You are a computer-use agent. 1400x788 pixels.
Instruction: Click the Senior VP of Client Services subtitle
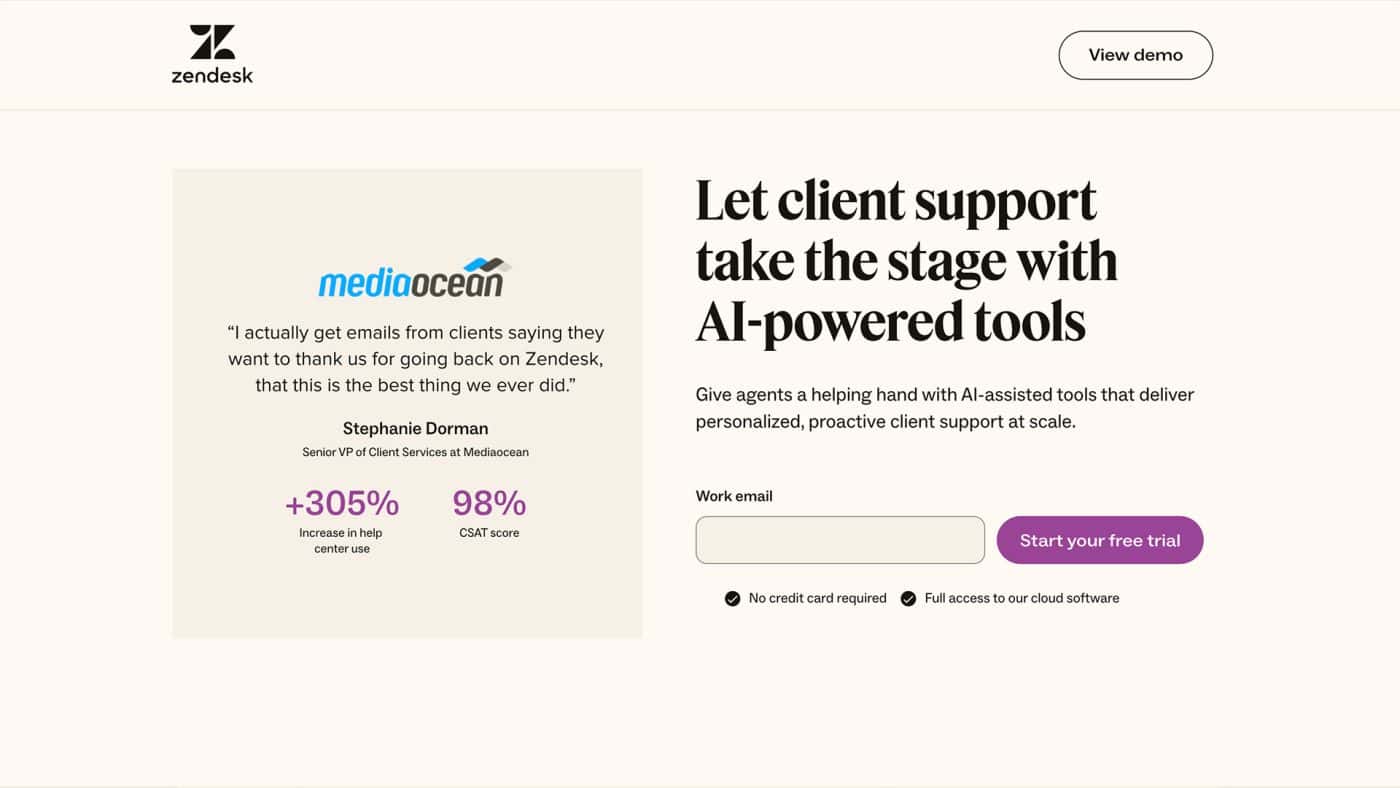415,452
